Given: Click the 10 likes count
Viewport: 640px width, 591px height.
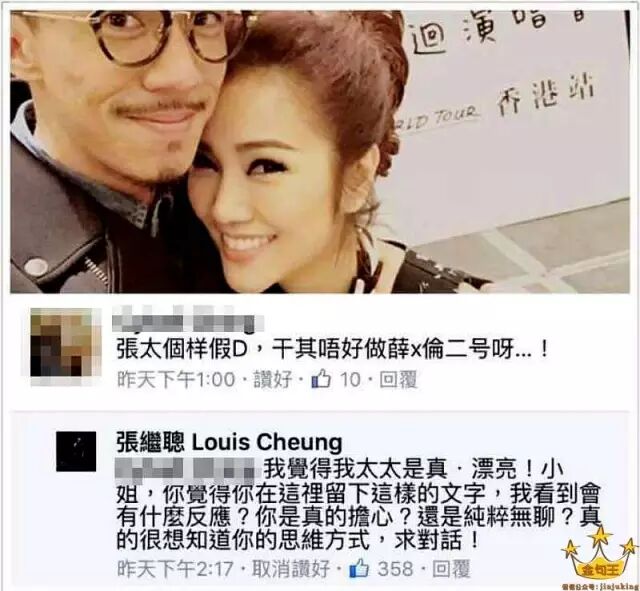Looking at the screenshot, I should pos(351,380).
